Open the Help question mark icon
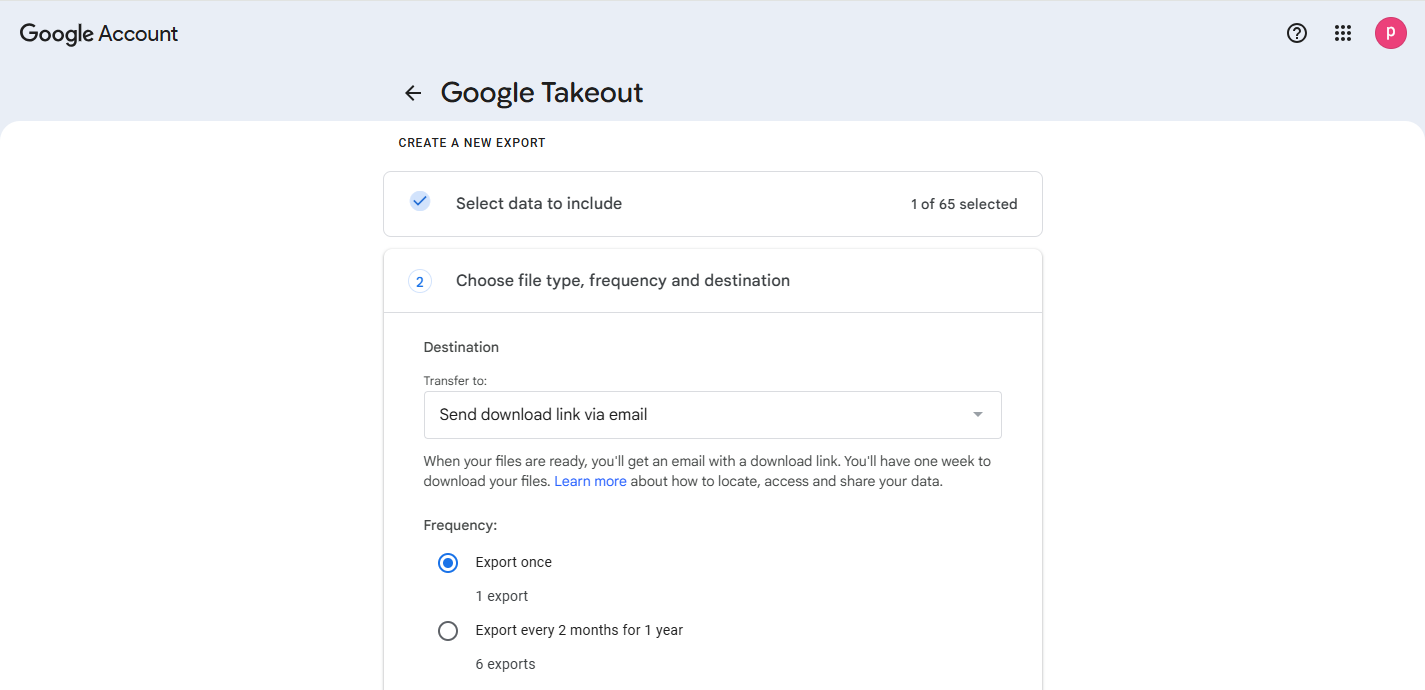1425x690 pixels. (x=1297, y=33)
